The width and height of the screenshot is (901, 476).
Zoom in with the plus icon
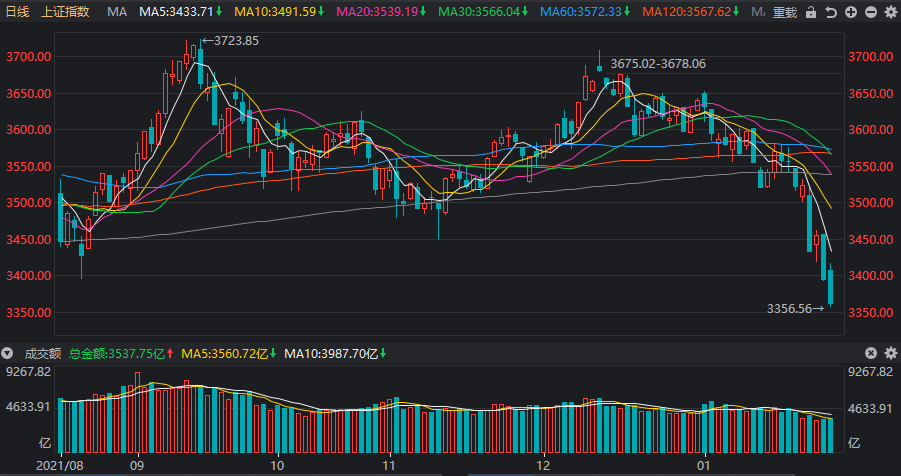click(x=851, y=12)
